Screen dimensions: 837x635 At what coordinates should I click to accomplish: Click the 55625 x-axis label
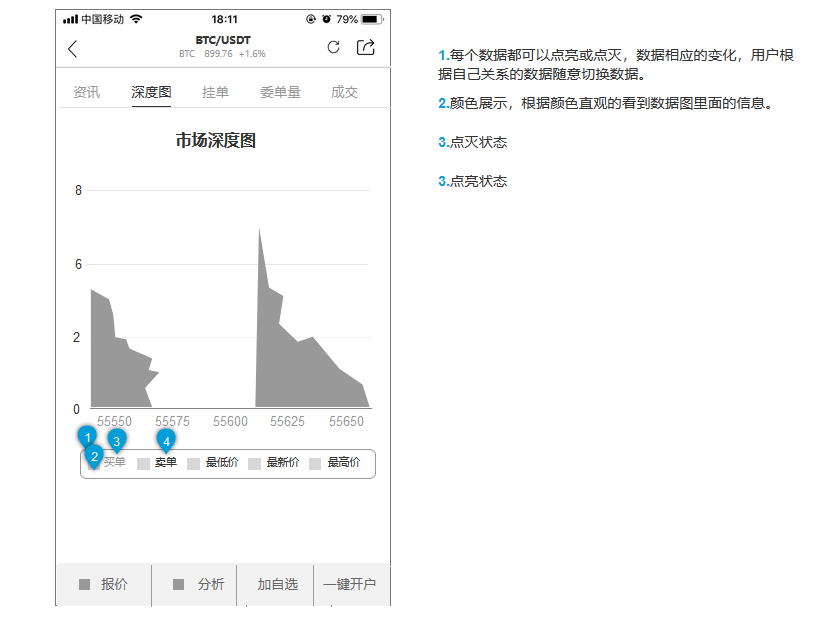[287, 422]
